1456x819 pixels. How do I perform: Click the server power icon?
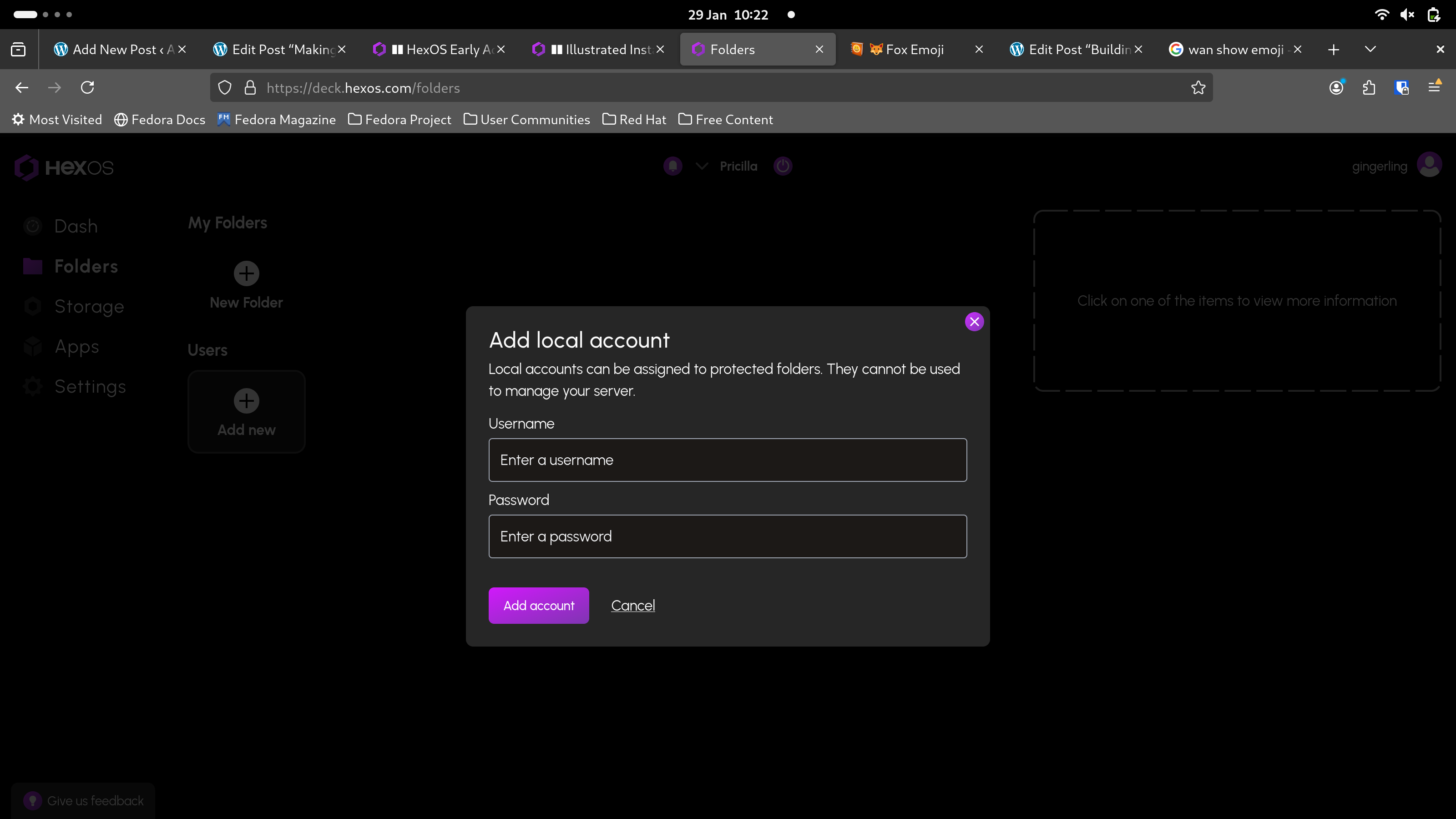[x=783, y=166]
